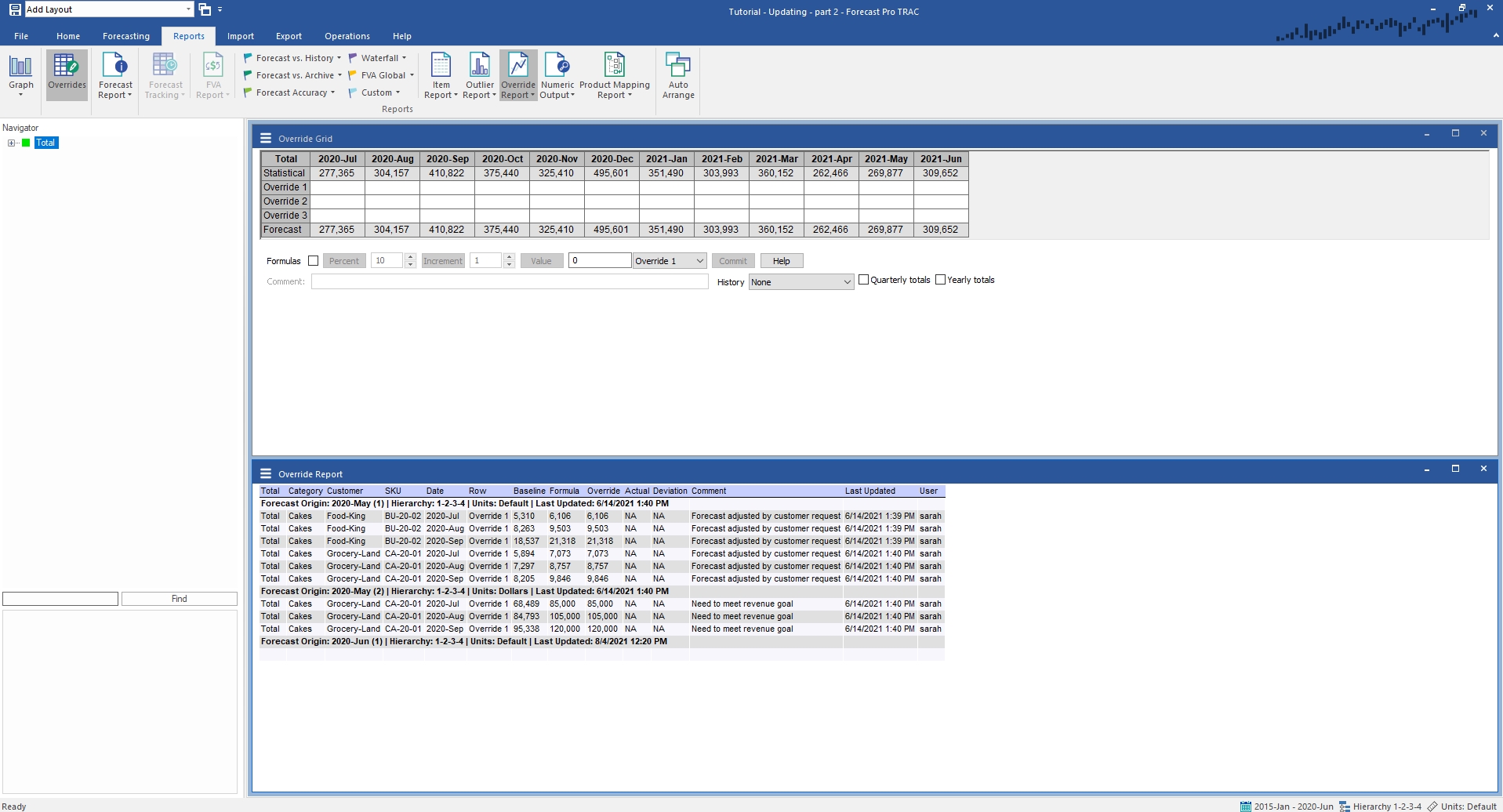
Task: Click the Percent button
Action: (344, 261)
